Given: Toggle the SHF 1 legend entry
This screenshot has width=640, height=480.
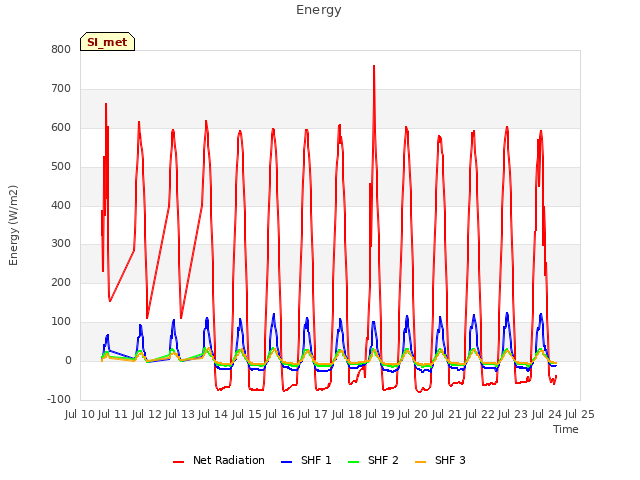Looking at the screenshot, I should coord(306,460).
